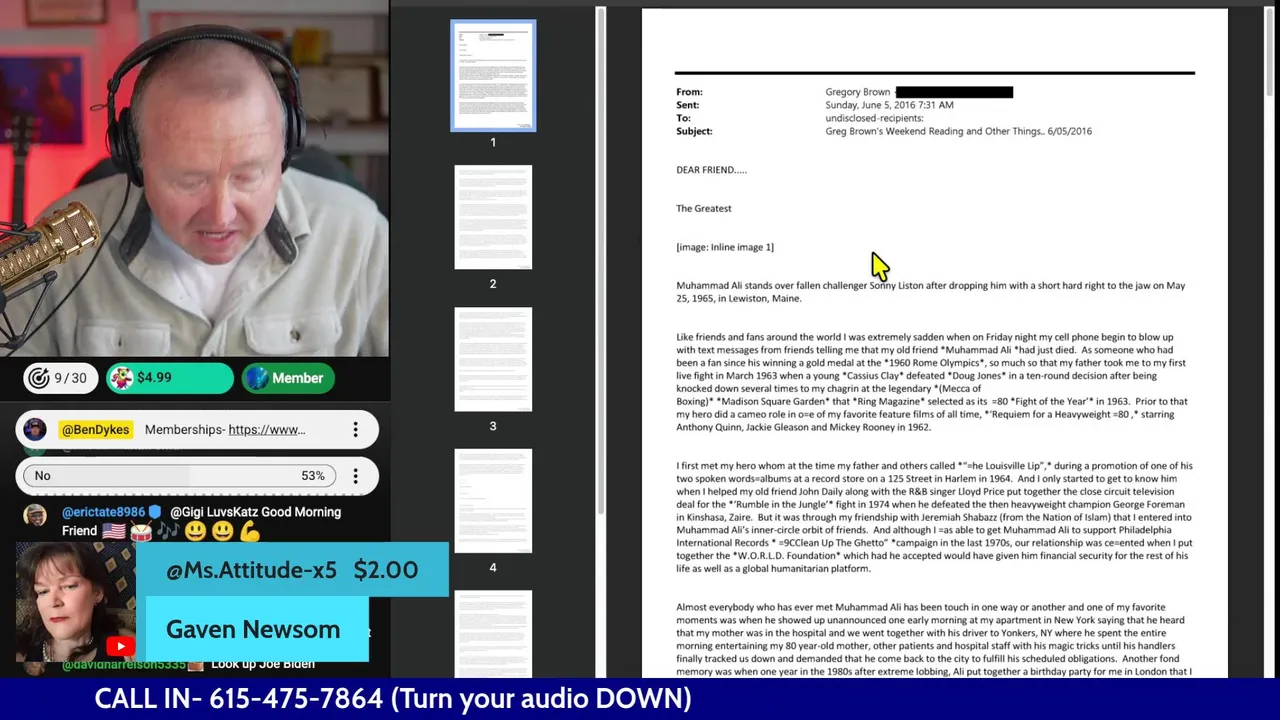
Task: Click the @erictate8986 avatar in chat
Action: point(35,515)
